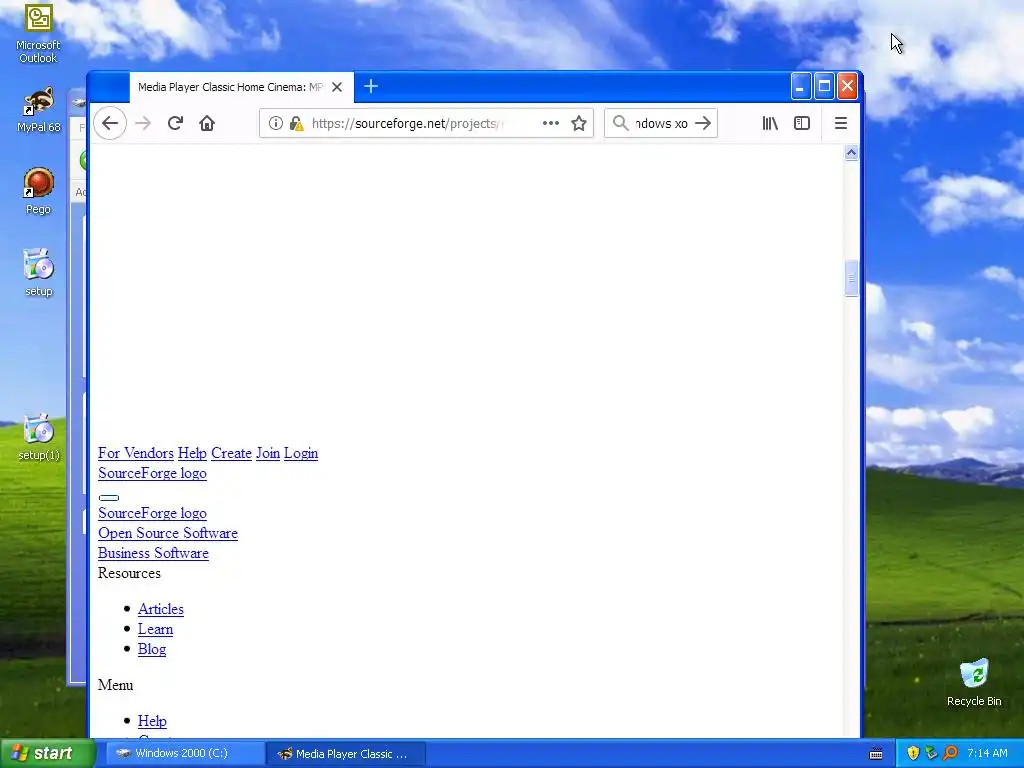The image size is (1024, 768).
Task: Click the orange magnifier tray icon
Action: pyautogui.click(x=950, y=753)
